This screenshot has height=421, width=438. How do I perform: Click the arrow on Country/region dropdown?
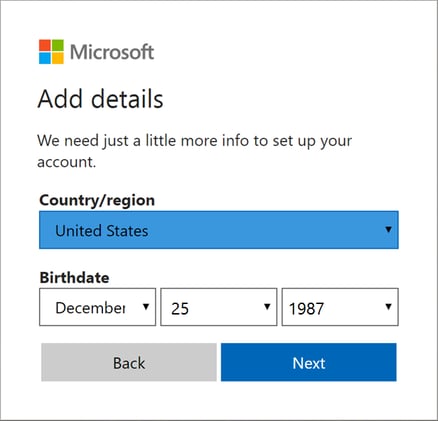point(388,229)
